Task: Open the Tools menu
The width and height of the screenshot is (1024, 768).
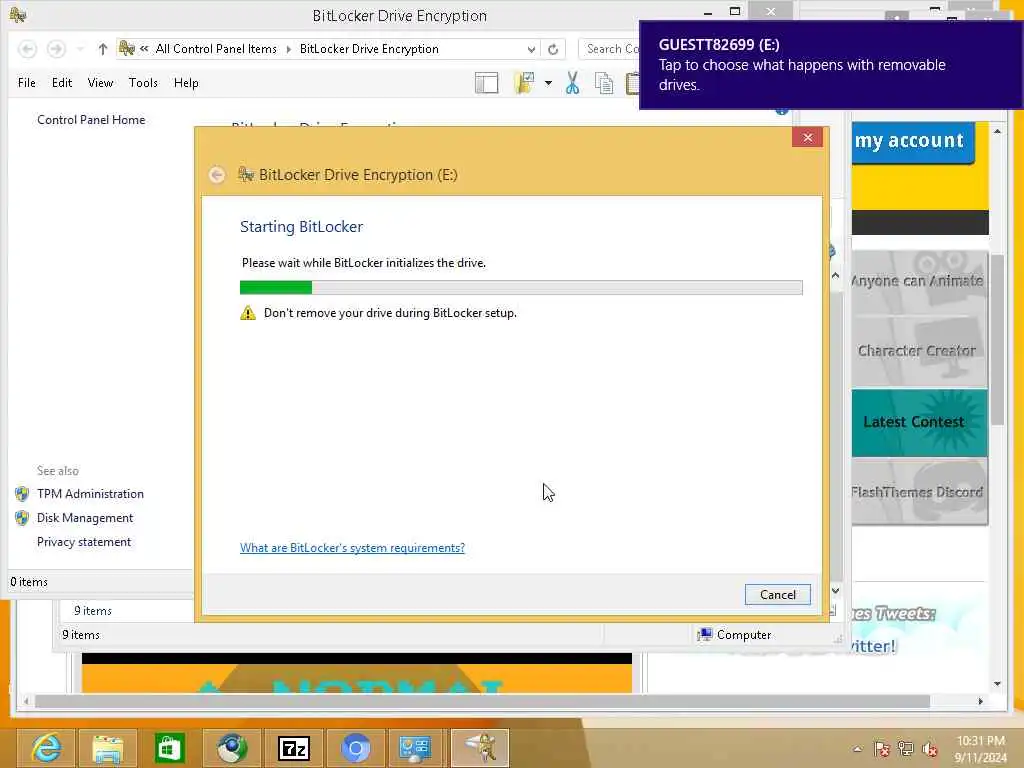Action: (143, 83)
